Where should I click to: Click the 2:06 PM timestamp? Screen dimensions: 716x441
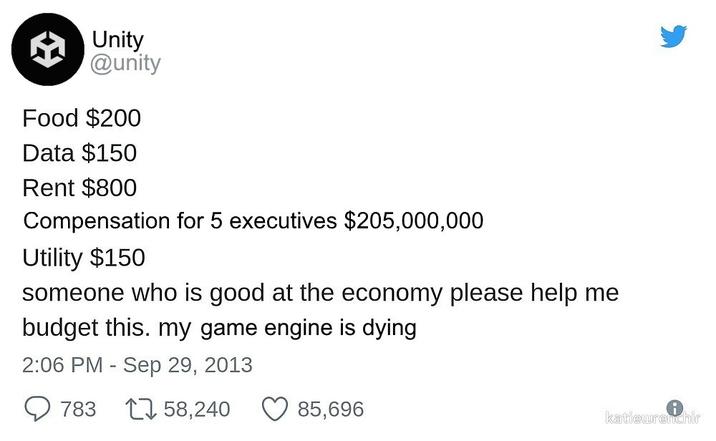62,364
